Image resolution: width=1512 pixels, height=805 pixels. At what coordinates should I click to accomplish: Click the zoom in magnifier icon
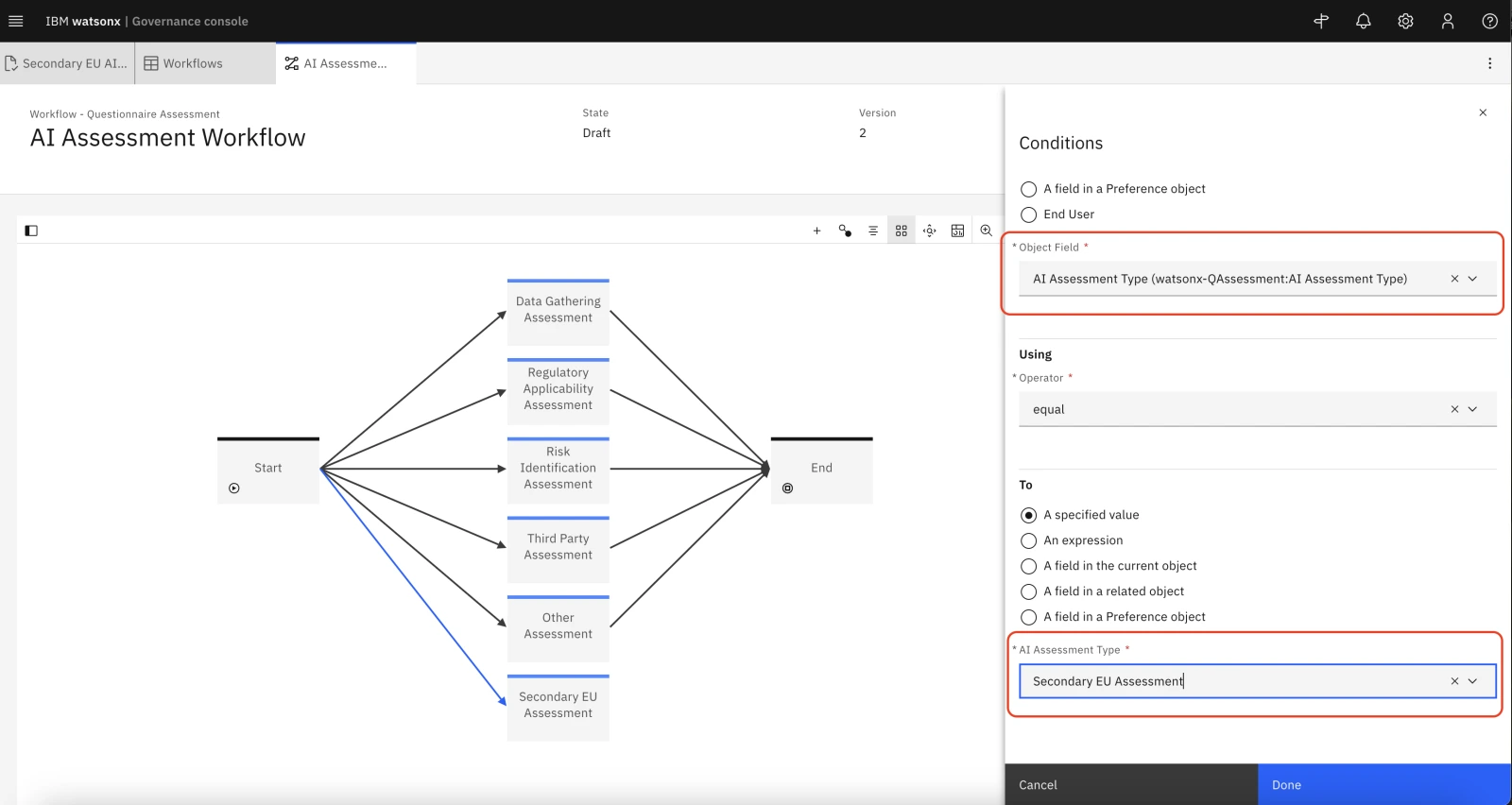click(x=986, y=231)
